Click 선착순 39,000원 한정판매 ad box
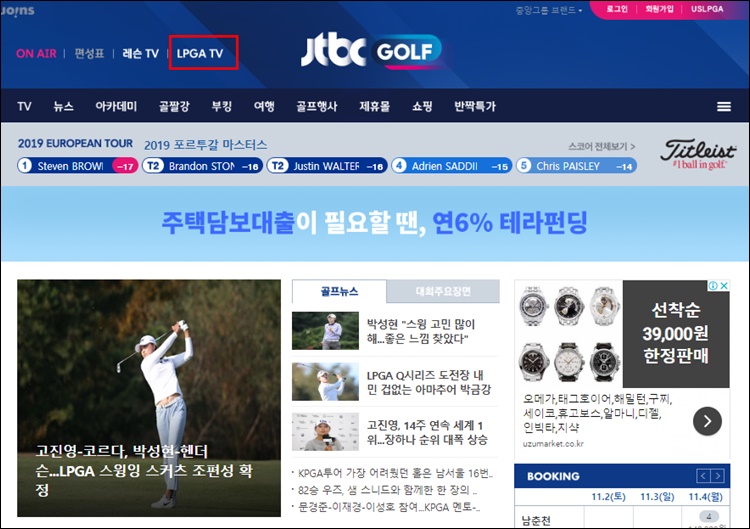Screen dimensions: 750x529 pyautogui.click(x=676, y=333)
